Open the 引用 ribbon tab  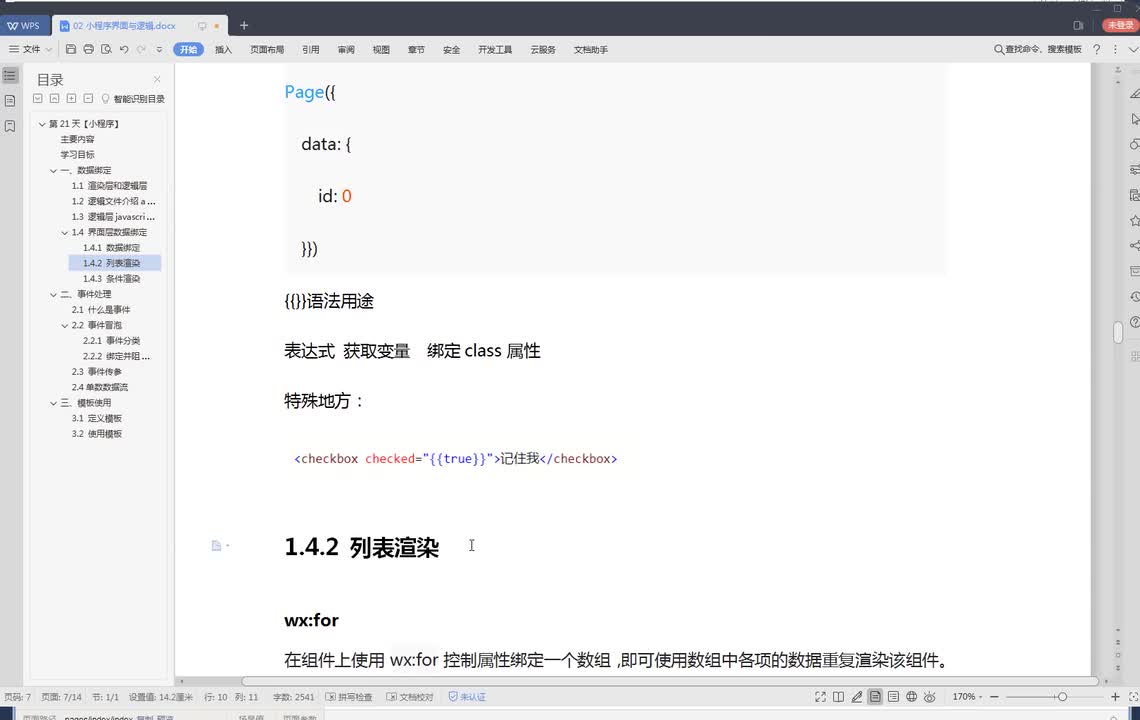310,49
